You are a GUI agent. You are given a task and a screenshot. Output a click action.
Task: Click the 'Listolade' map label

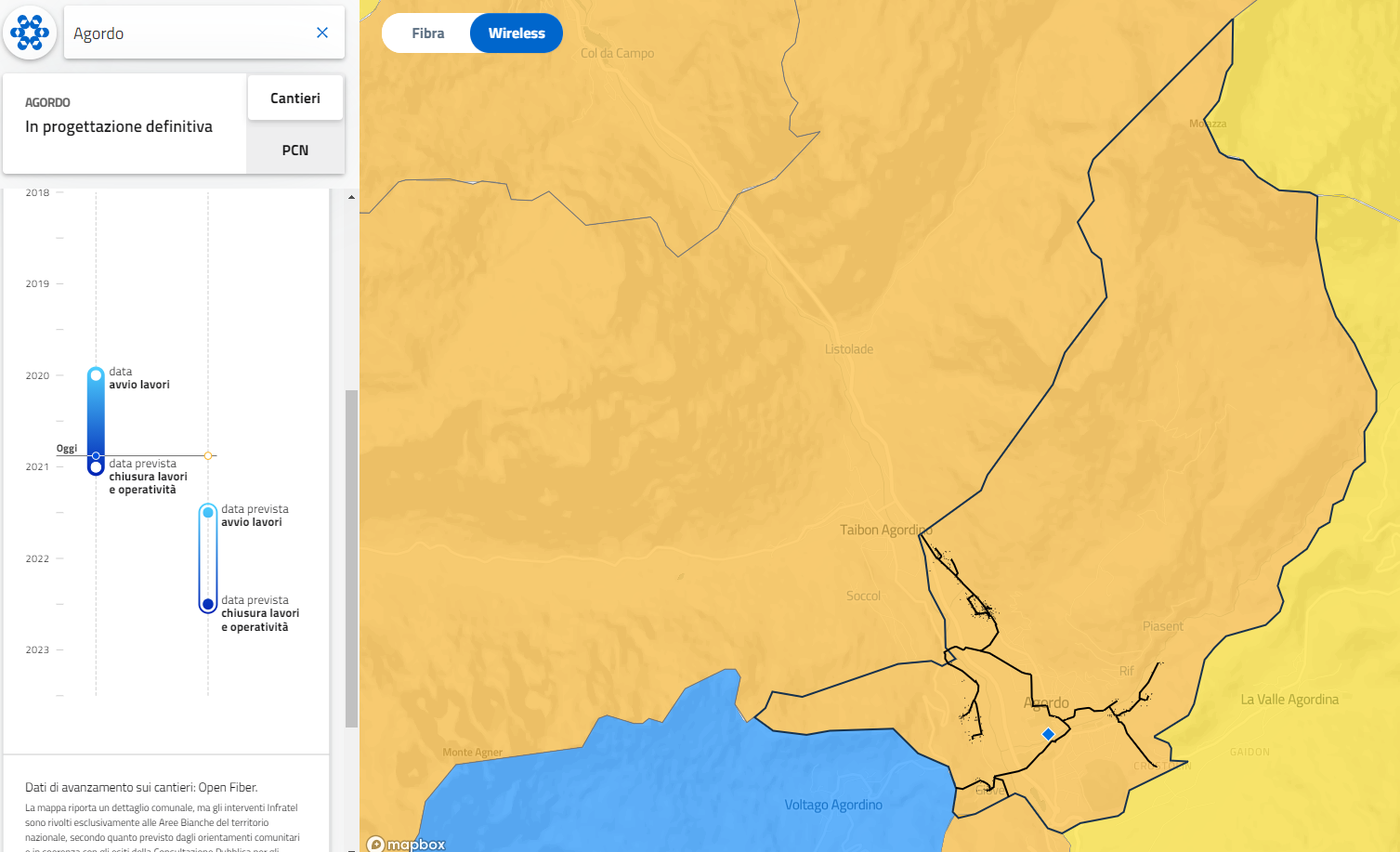849,349
